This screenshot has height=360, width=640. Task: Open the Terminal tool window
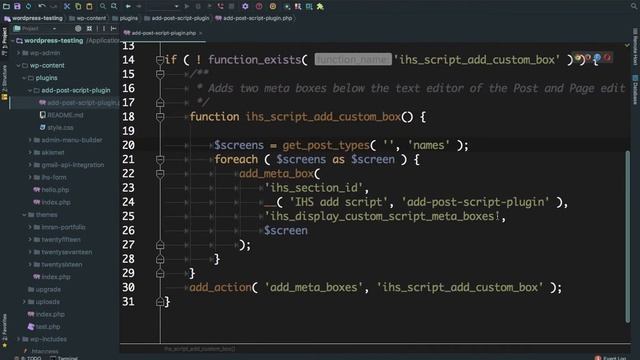[64, 358]
